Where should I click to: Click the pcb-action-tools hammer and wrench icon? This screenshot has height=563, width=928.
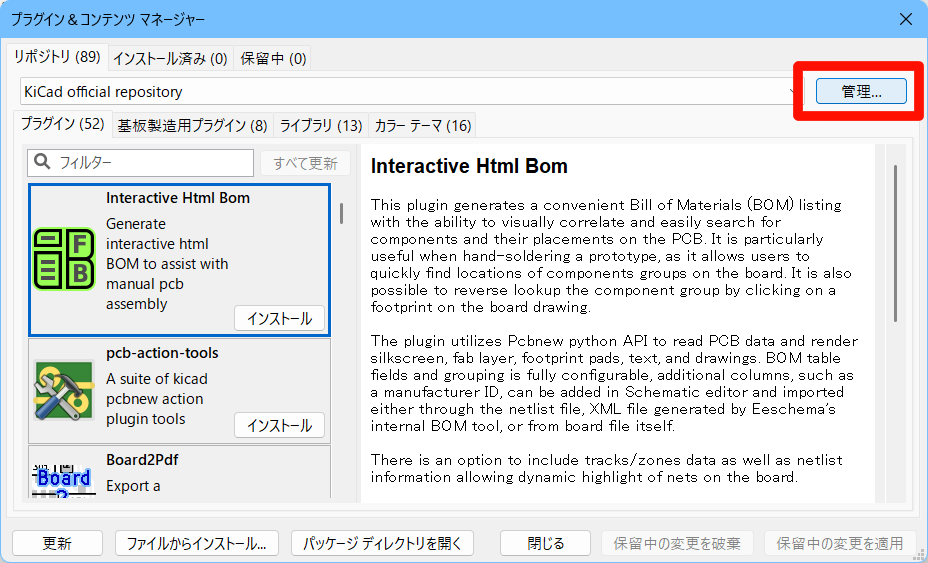(x=64, y=391)
